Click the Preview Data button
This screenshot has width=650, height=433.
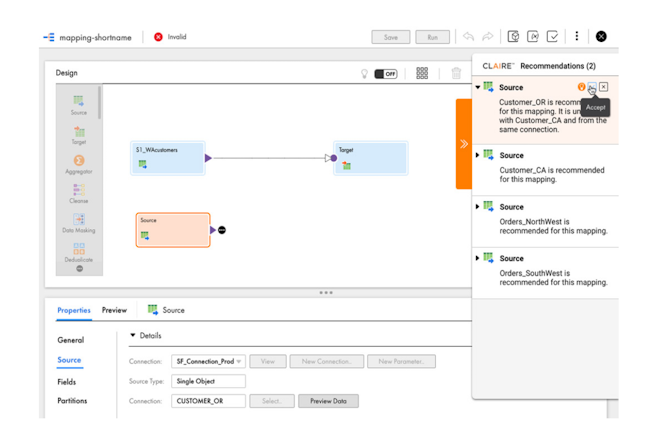328,401
